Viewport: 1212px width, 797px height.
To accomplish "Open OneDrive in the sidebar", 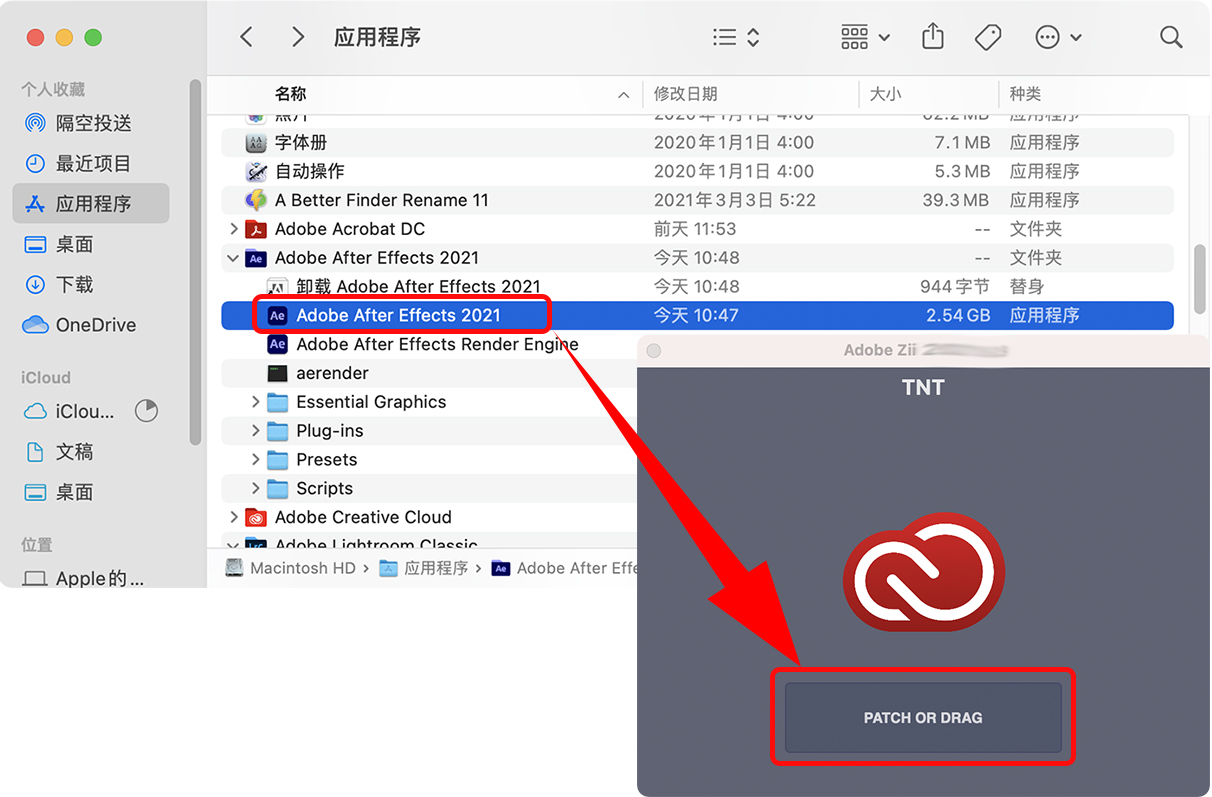I will coord(91,325).
